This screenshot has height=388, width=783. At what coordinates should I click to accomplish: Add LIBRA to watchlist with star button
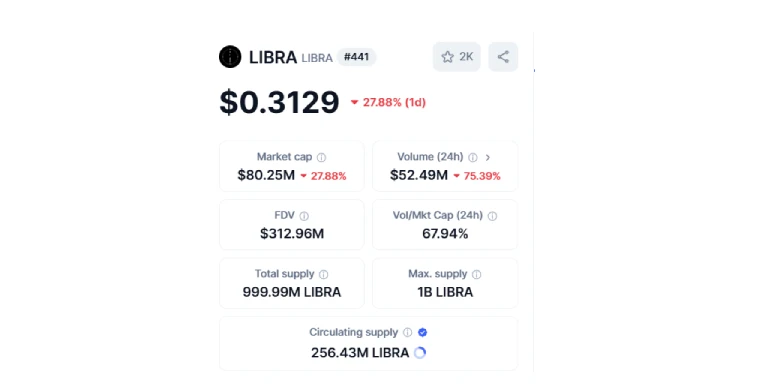pos(457,57)
